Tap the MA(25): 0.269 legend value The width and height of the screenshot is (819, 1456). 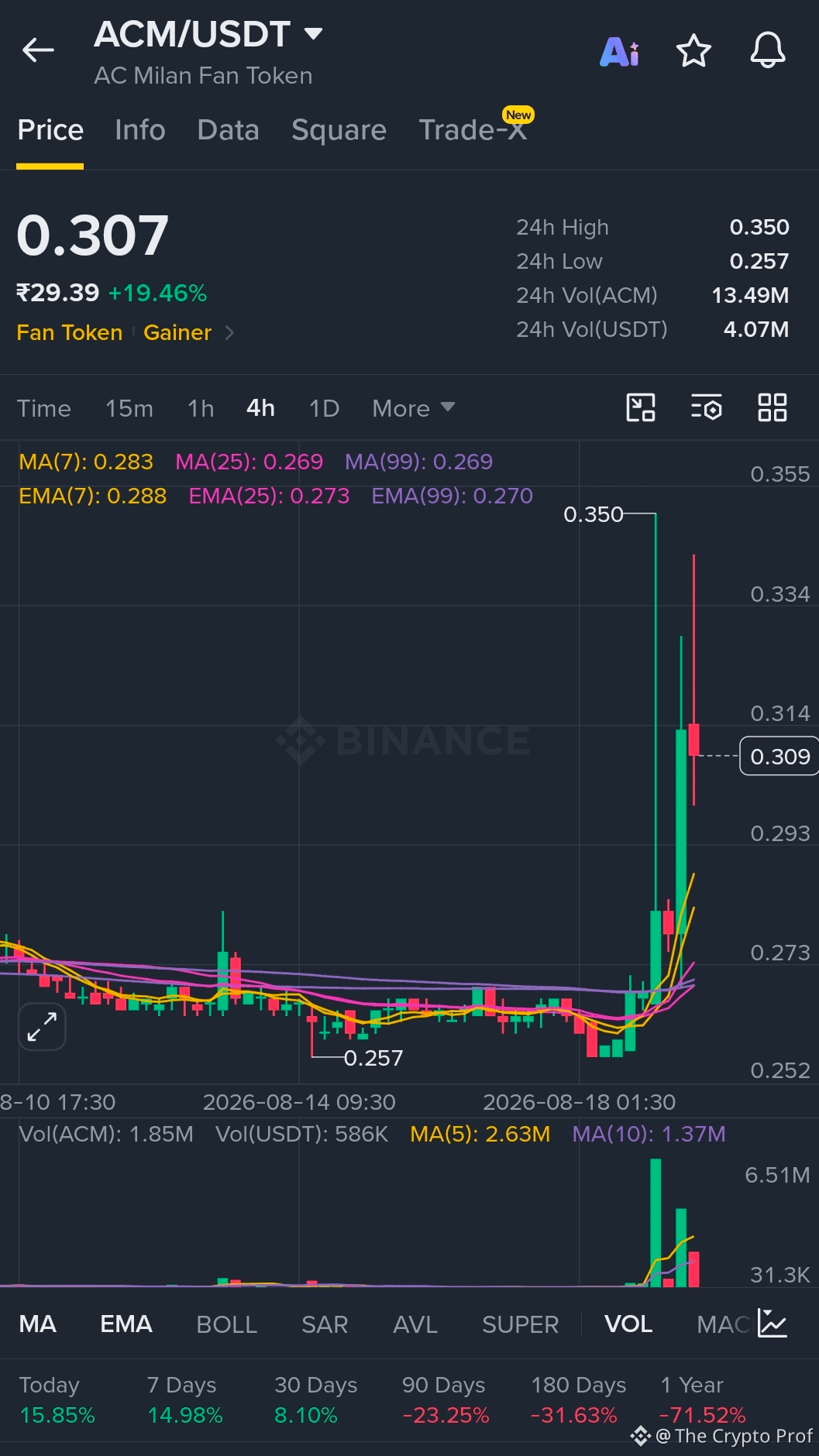[x=249, y=462]
